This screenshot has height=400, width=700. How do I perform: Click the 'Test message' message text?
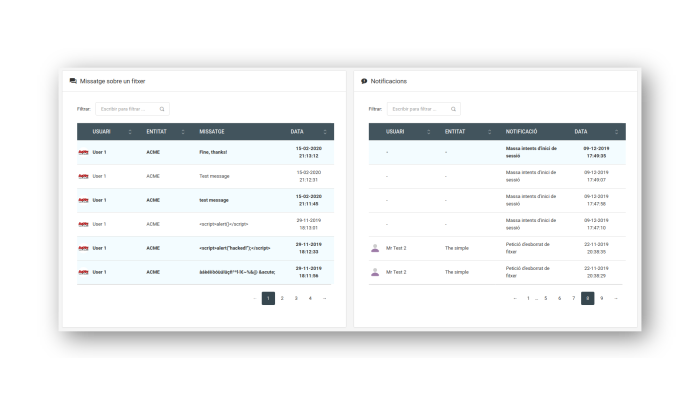click(214, 176)
